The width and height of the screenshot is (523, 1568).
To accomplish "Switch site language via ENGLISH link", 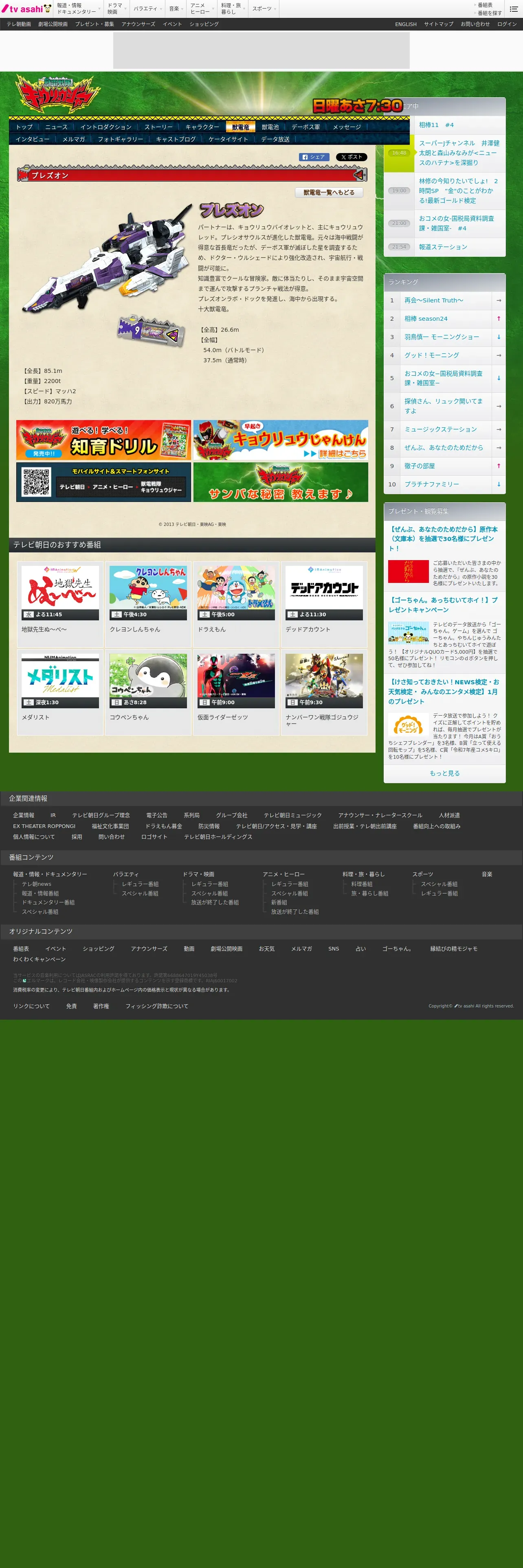I will pyautogui.click(x=406, y=24).
